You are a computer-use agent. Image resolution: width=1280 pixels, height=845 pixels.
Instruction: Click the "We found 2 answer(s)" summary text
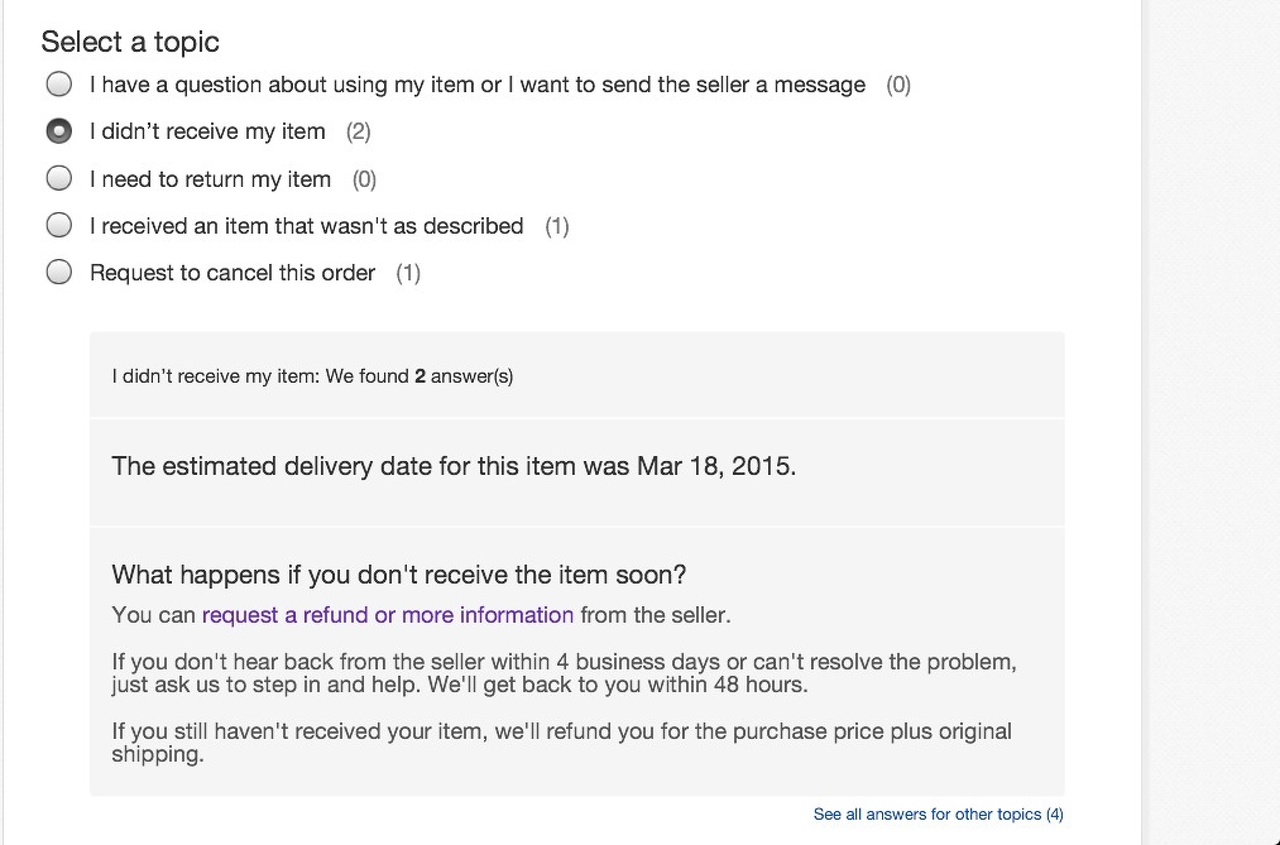tap(312, 377)
